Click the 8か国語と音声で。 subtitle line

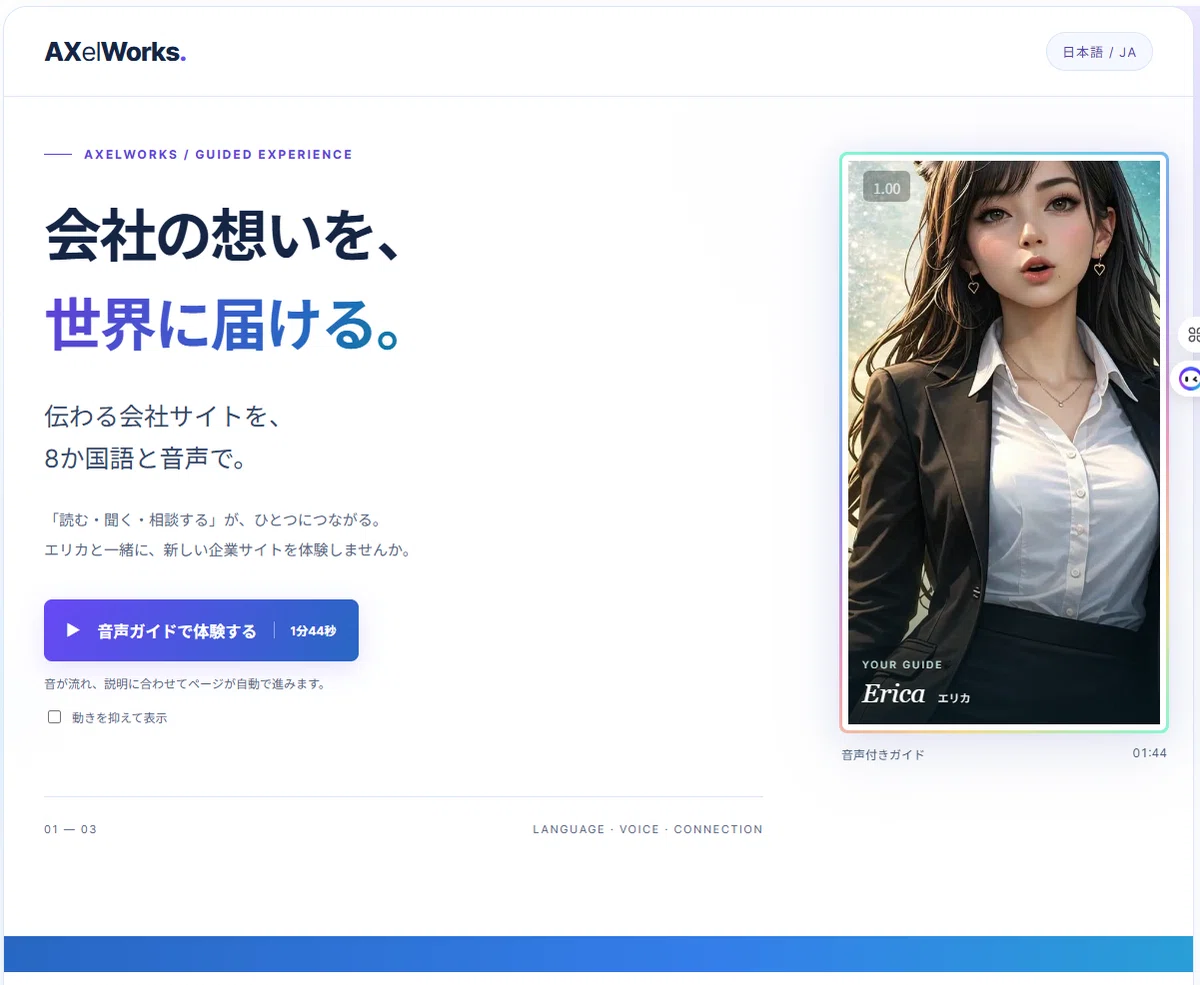(145, 459)
